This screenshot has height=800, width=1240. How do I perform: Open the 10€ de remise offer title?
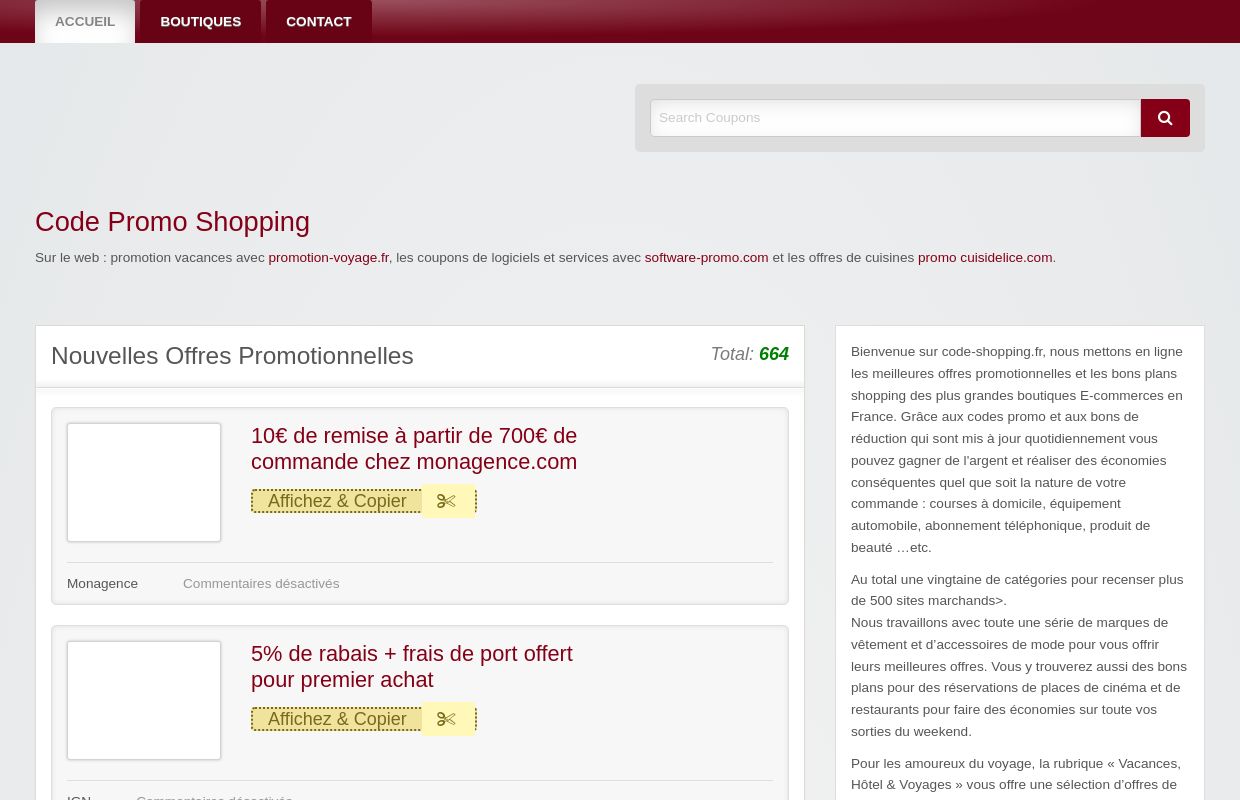[x=413, y=448]
